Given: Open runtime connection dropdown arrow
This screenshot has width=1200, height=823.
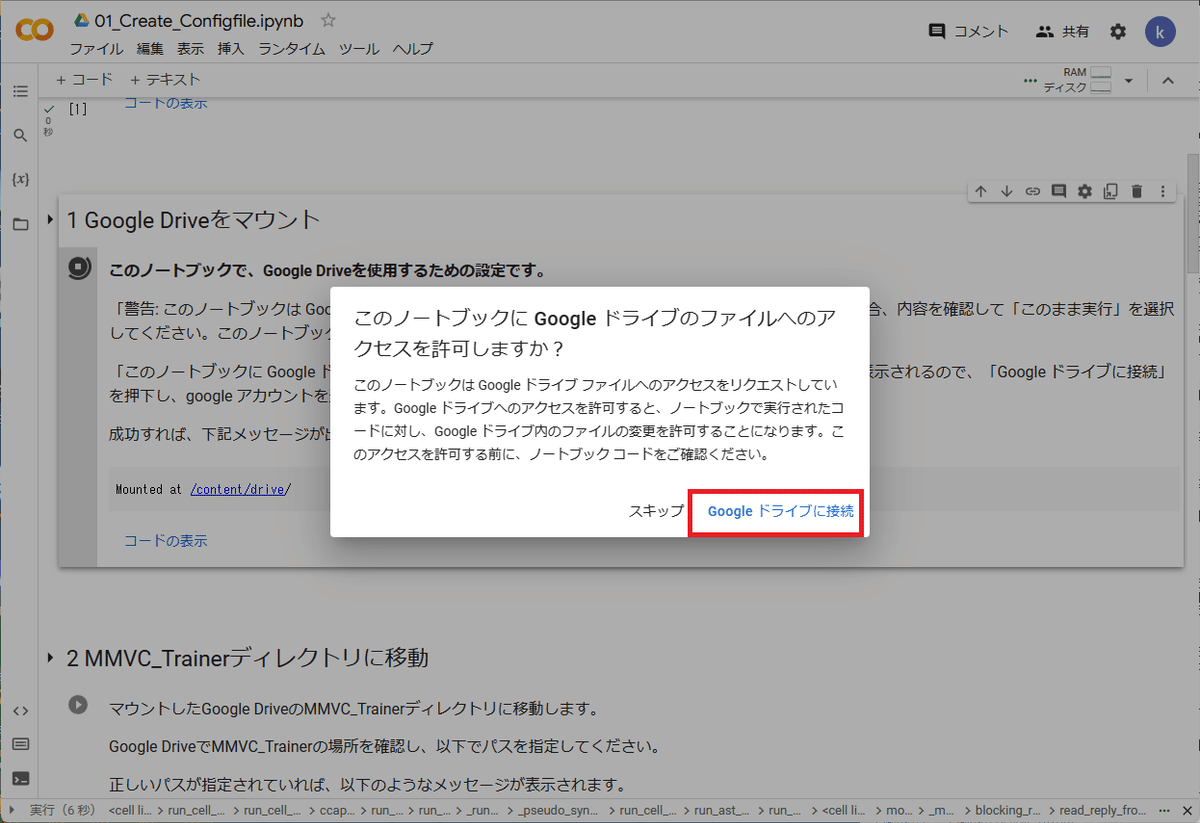Looking at the screenshot, I should 1128,80.
